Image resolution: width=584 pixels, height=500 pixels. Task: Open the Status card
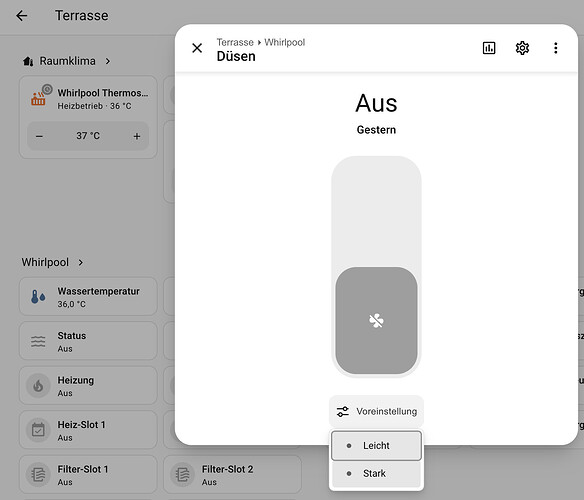tap(88, 341)
